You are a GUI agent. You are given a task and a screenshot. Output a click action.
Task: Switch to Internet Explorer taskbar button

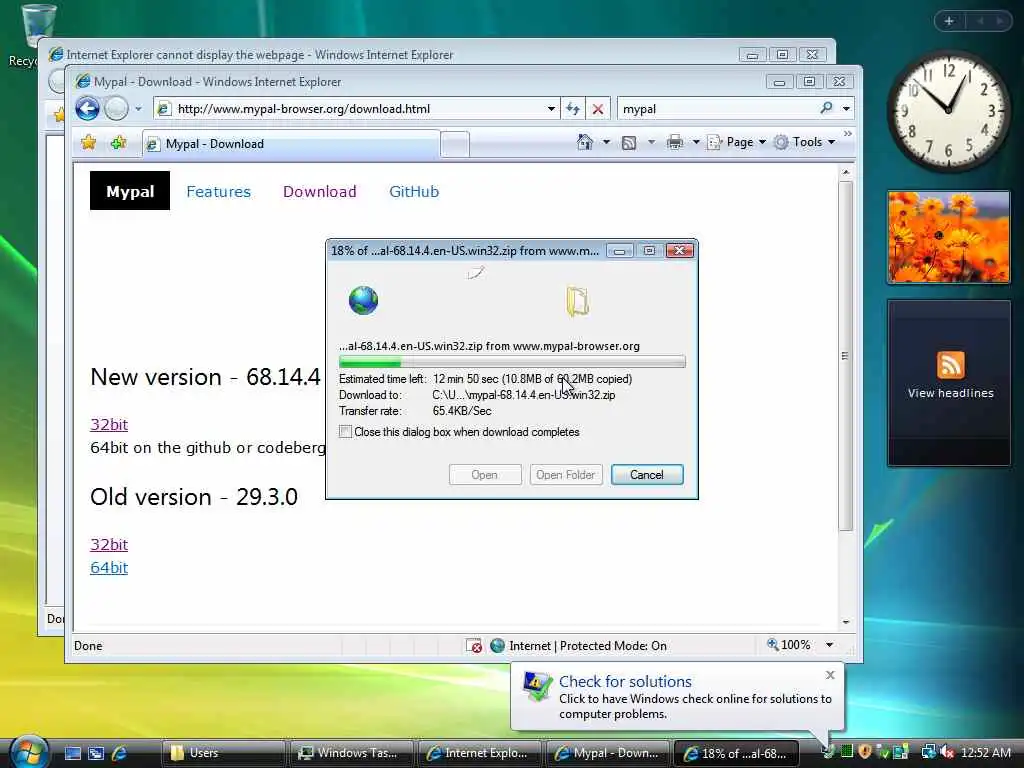[479, 753]
